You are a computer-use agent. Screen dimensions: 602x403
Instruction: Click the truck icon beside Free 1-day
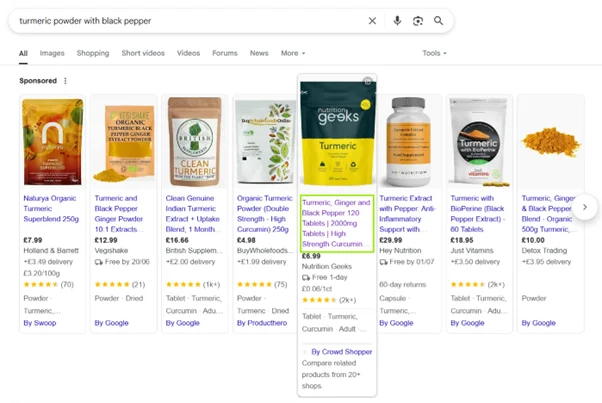306,277
